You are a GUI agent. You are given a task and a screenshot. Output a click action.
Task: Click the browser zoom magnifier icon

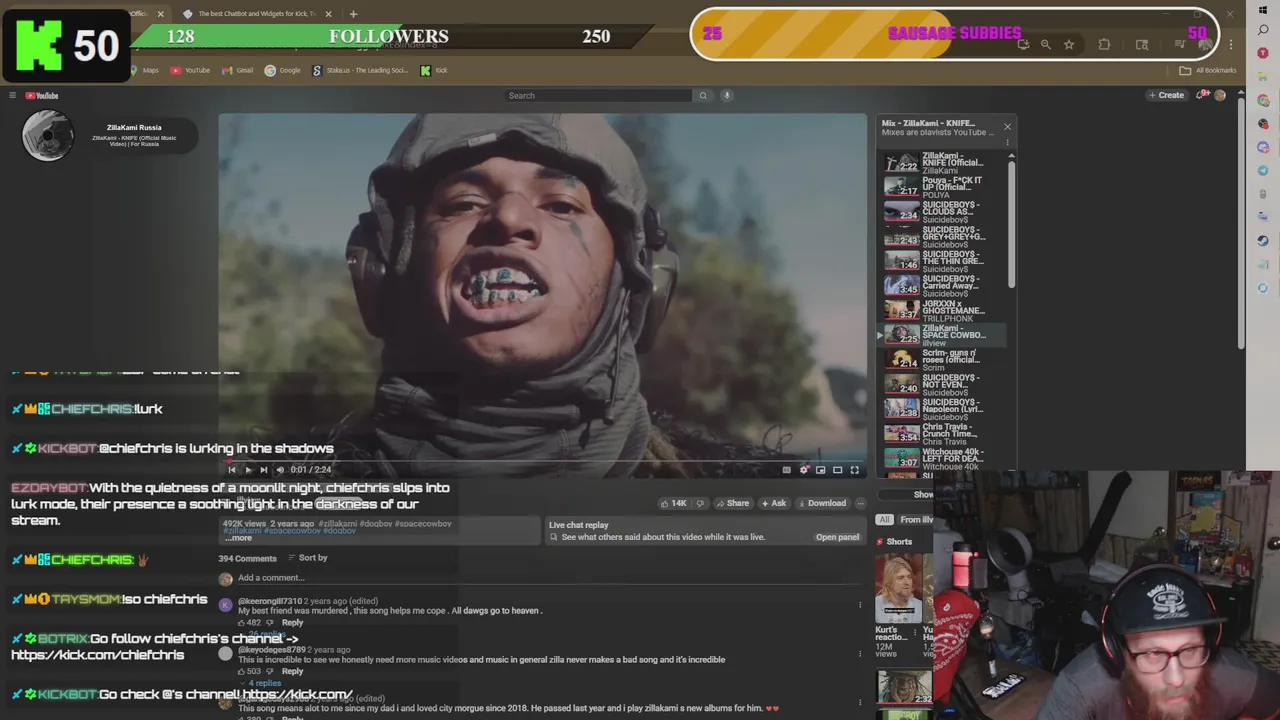1045,45
